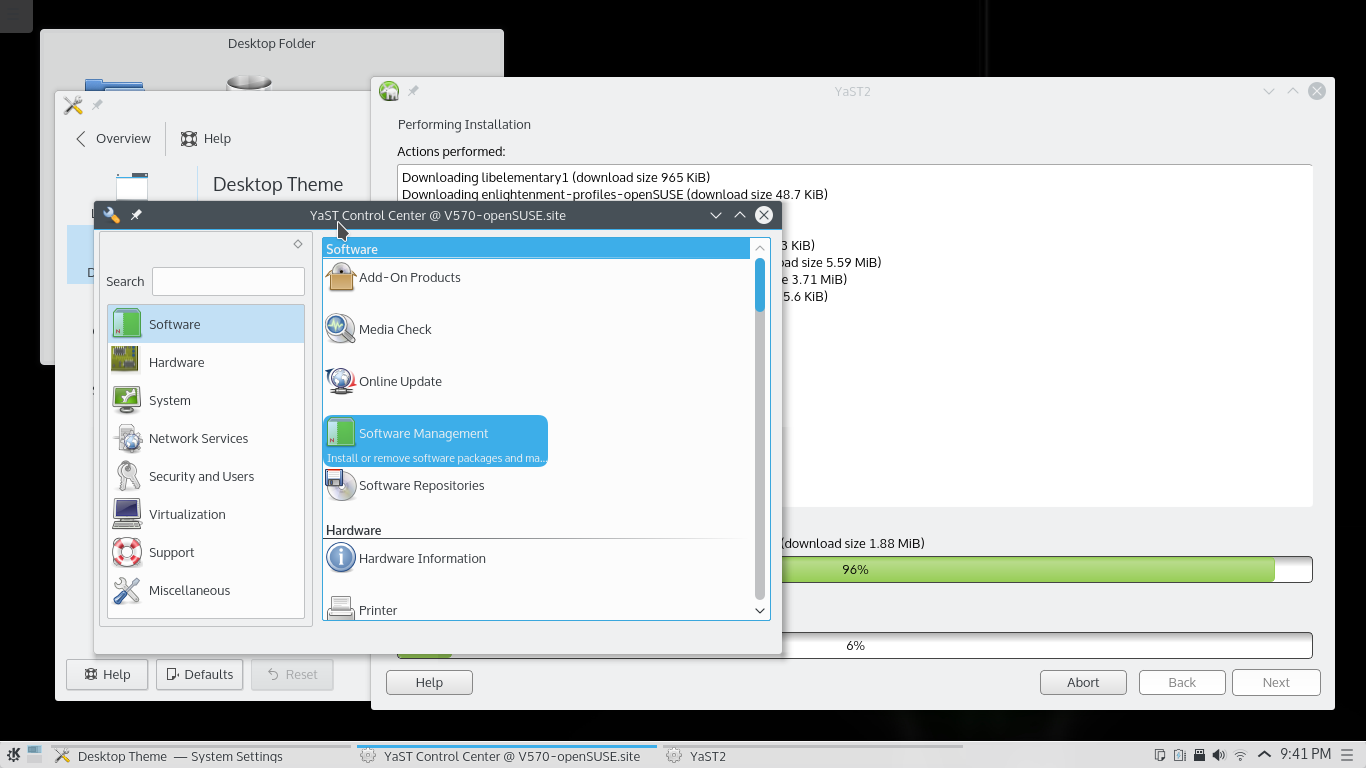Expand hidden system tray icons

tap(1264, 755)
